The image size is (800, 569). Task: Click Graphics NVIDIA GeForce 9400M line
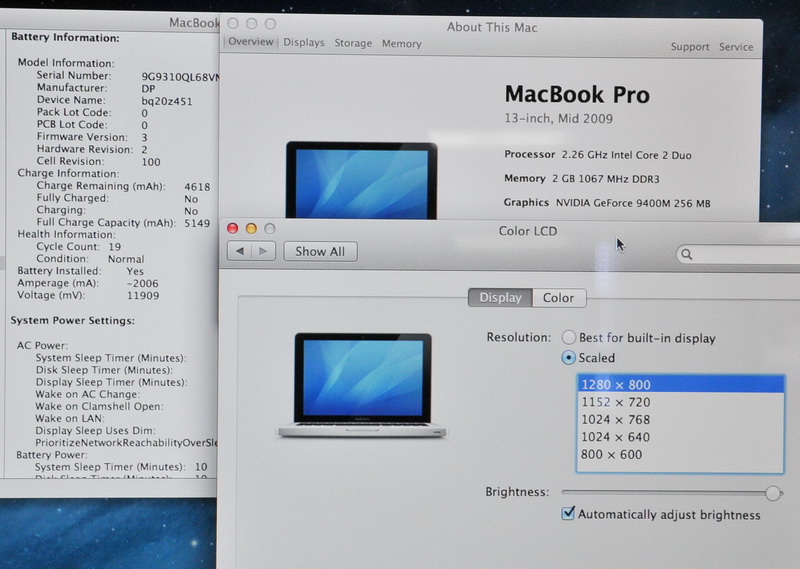607,203
